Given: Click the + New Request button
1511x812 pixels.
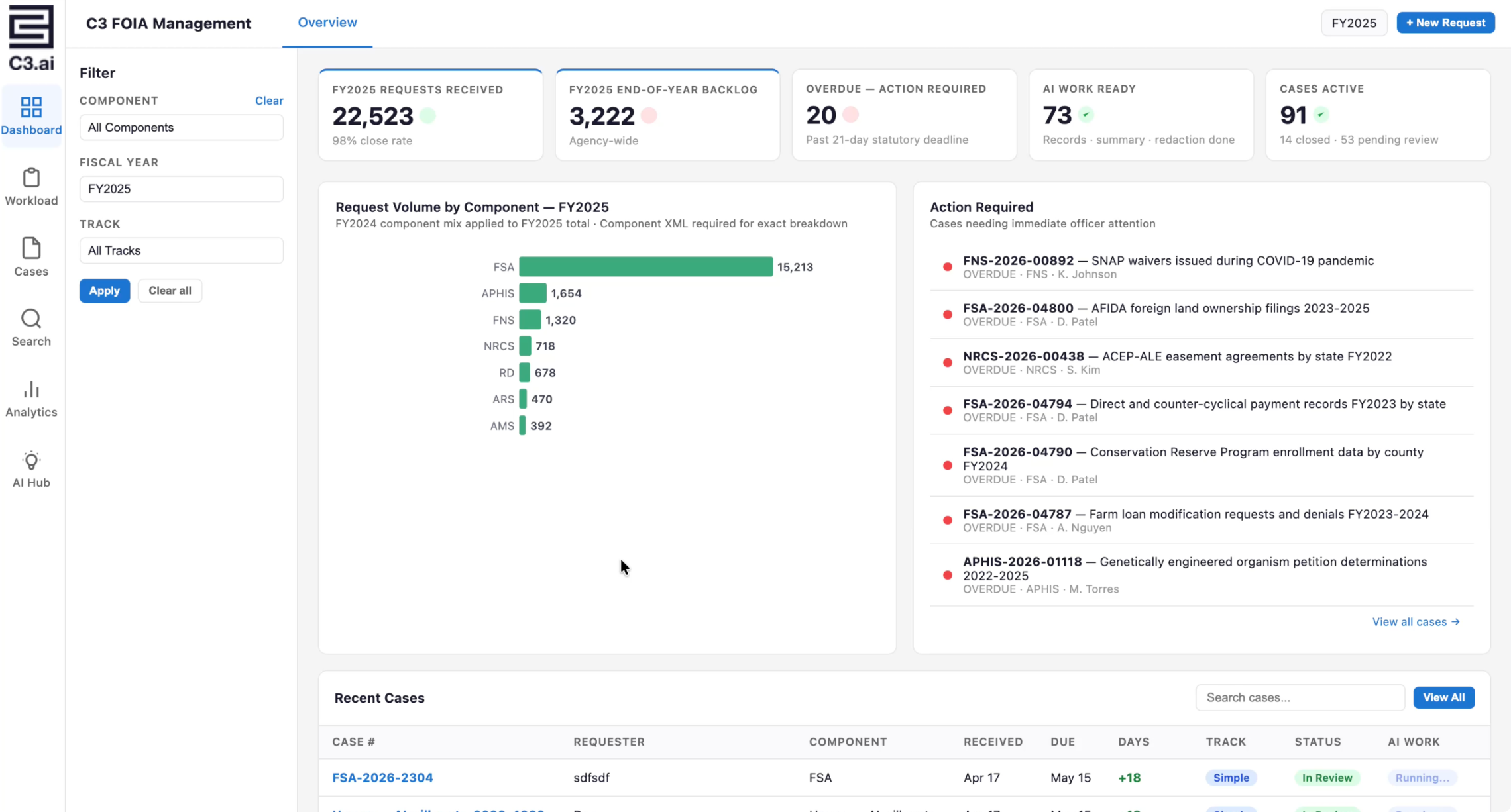Looking at the screenshot, I should click(x=1445, y=23).
